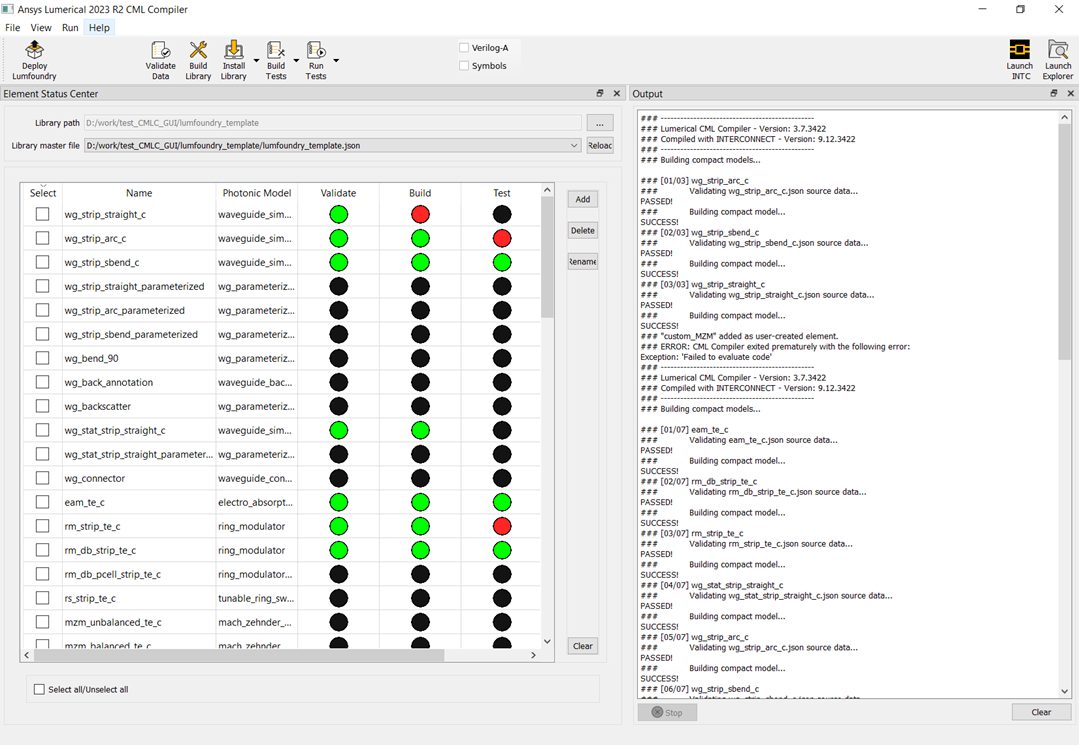Click the Delete element button
1079x745 pixels.
pyautogui.click(x=582, y=230)
